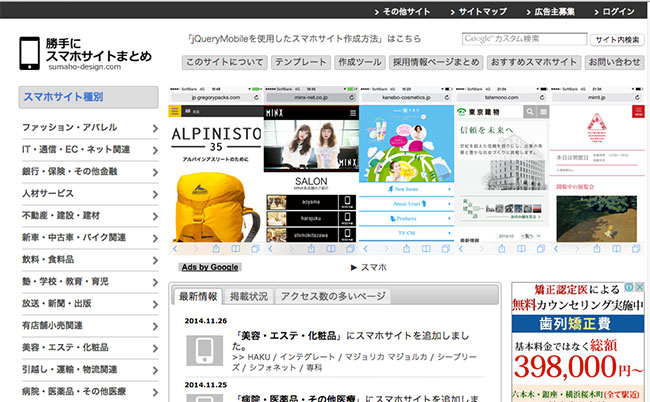Open 美容・エステ・化粧品 sidebar category
This screenshot has width=650, height=402.
90,348
